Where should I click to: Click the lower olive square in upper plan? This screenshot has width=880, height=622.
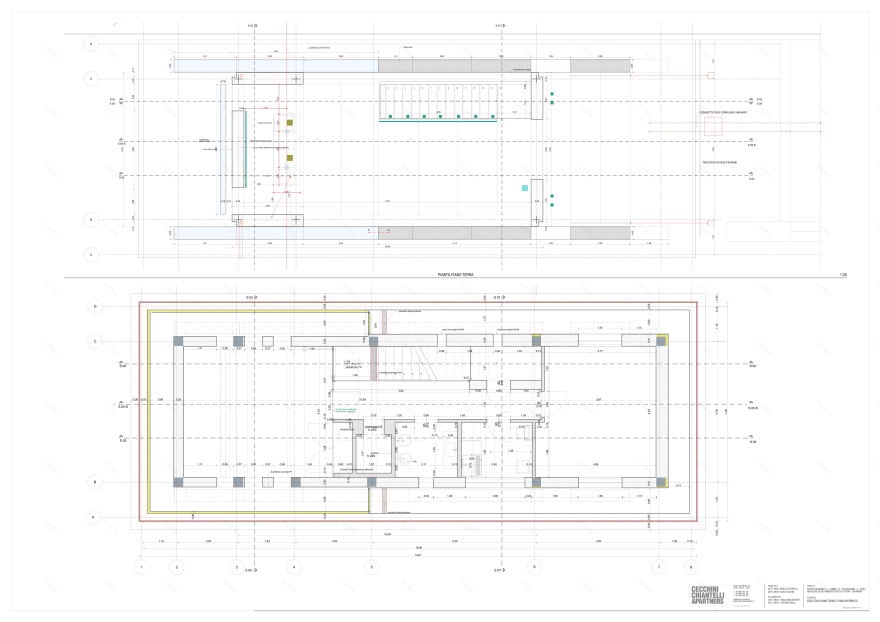(x=290, y=158)
